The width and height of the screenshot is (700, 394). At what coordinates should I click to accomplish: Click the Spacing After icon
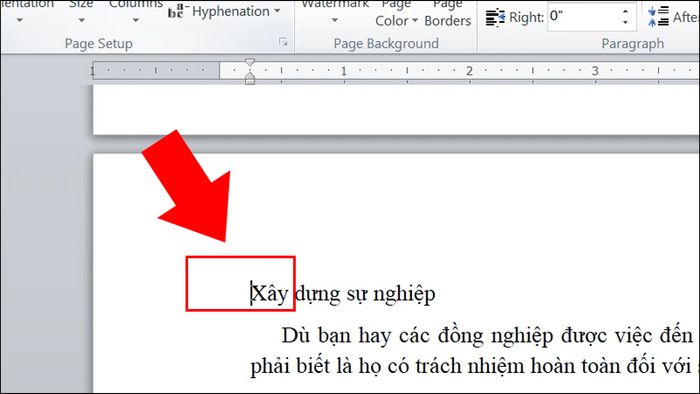(658, 17)
